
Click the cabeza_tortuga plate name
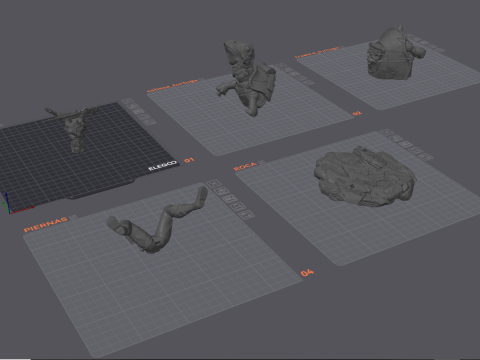(x=172, y=86)
